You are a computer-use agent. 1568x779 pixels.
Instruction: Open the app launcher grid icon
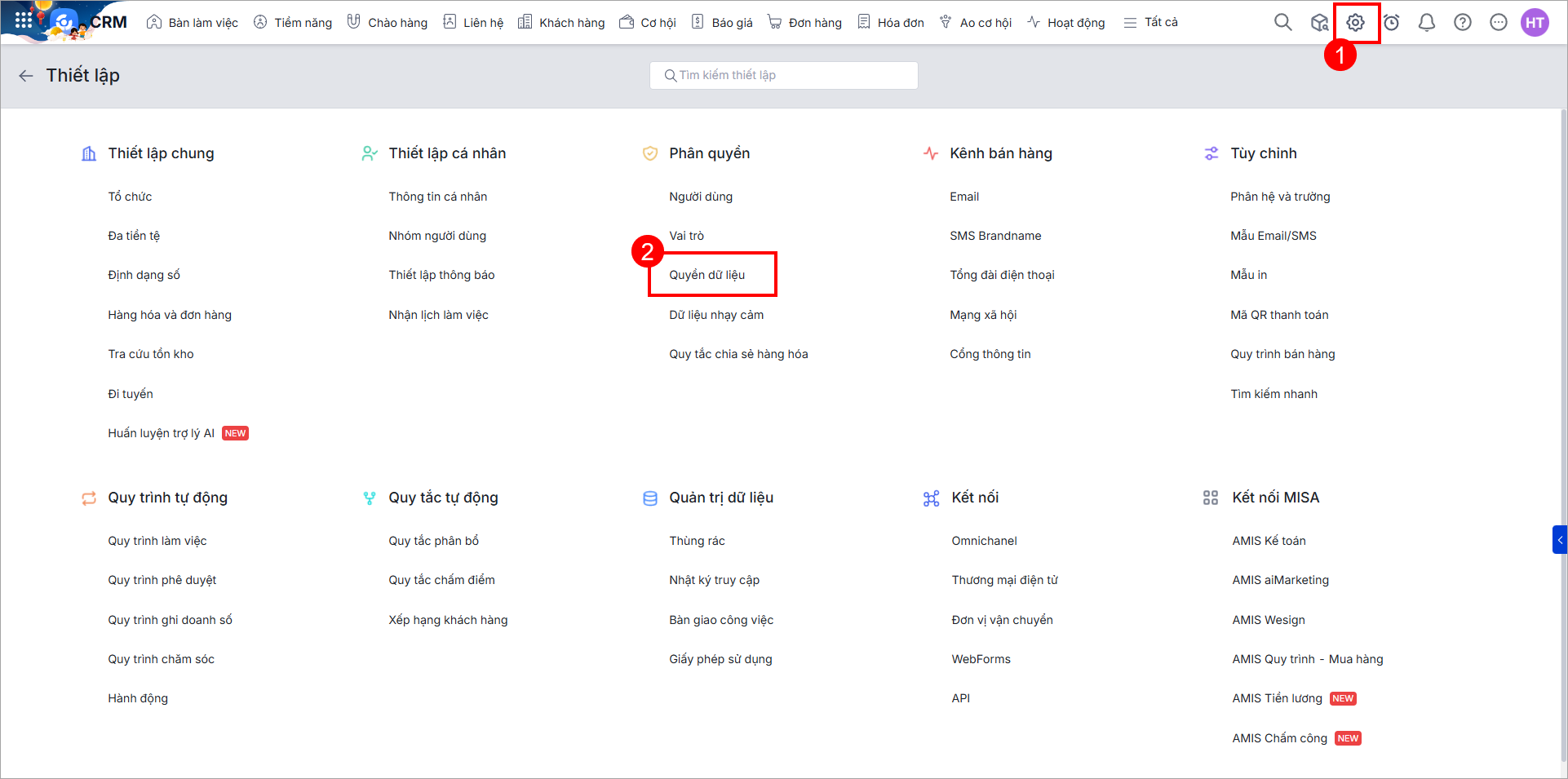click(24, 20)
